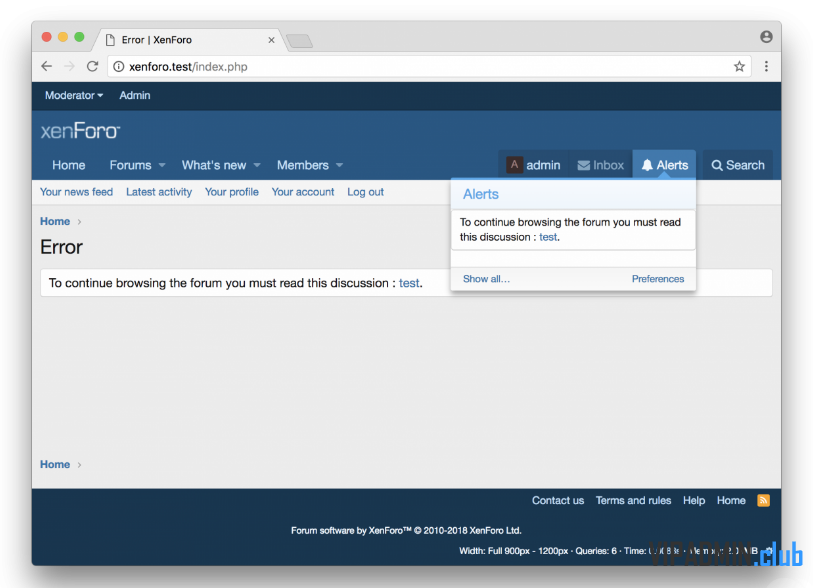Select the What's new navigation tab

coord(214,165)
